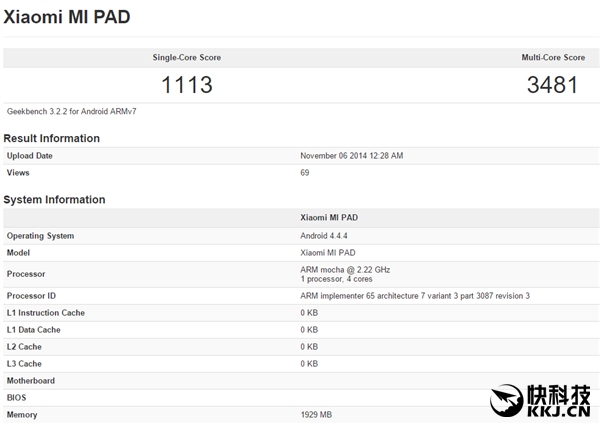This screenshot has width=600, height=427.
Task: Click the views count 69
Action: (305, 173)
